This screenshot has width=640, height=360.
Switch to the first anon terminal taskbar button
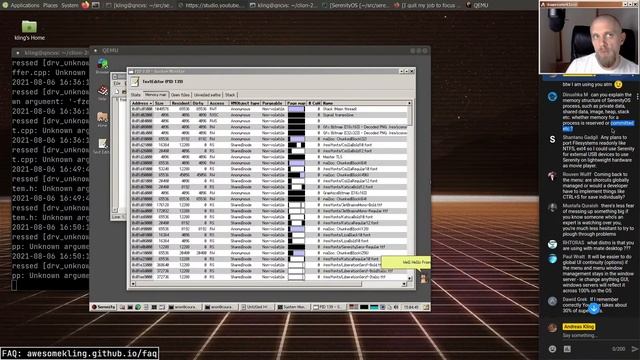pos(186,307)
